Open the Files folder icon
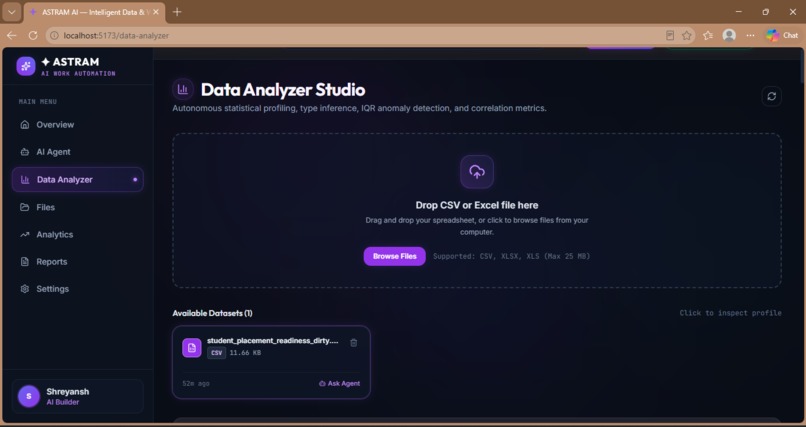Screen dimensions: 806x427 (x=25, y=207)
